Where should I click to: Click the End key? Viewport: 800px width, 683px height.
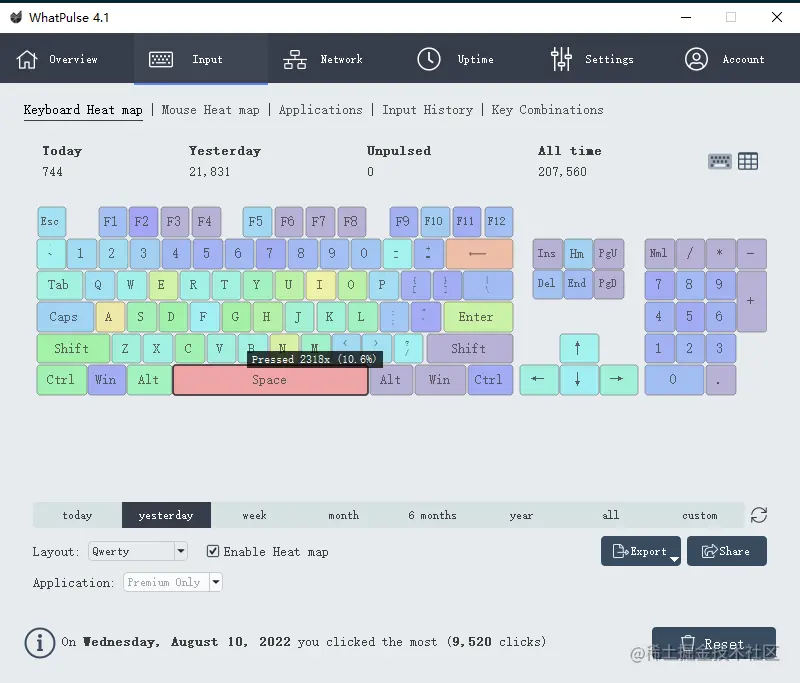tap(578, 284)
